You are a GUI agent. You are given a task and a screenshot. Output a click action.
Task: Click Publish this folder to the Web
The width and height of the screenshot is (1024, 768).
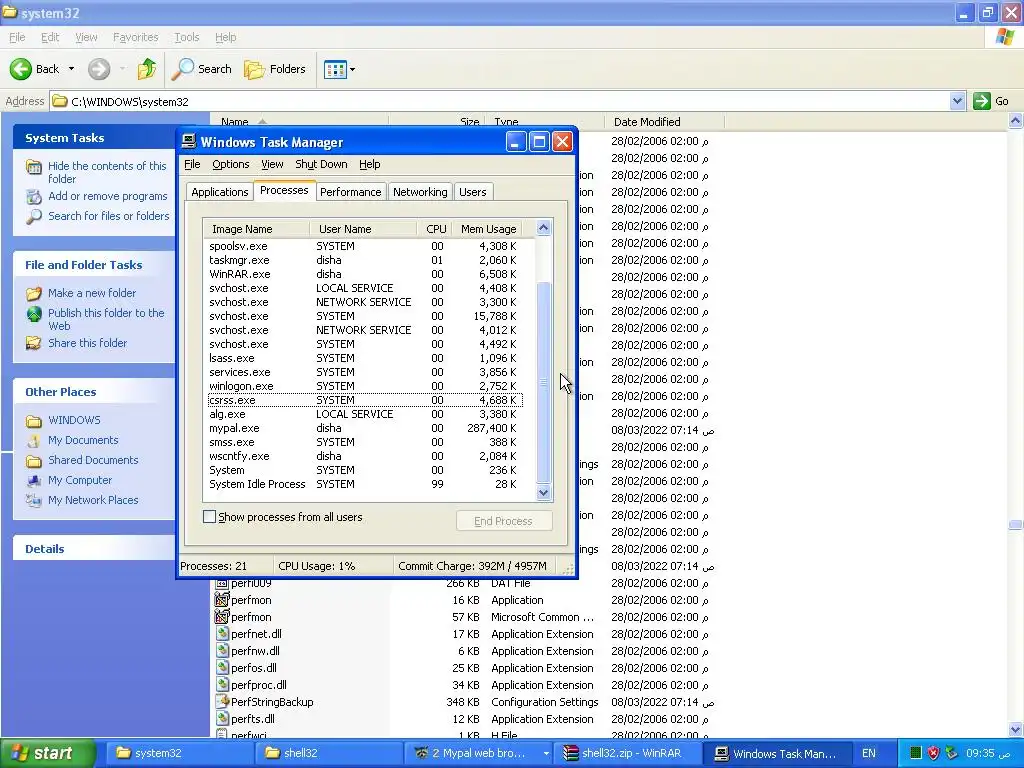pyautogui.click(x=106, y=319)
